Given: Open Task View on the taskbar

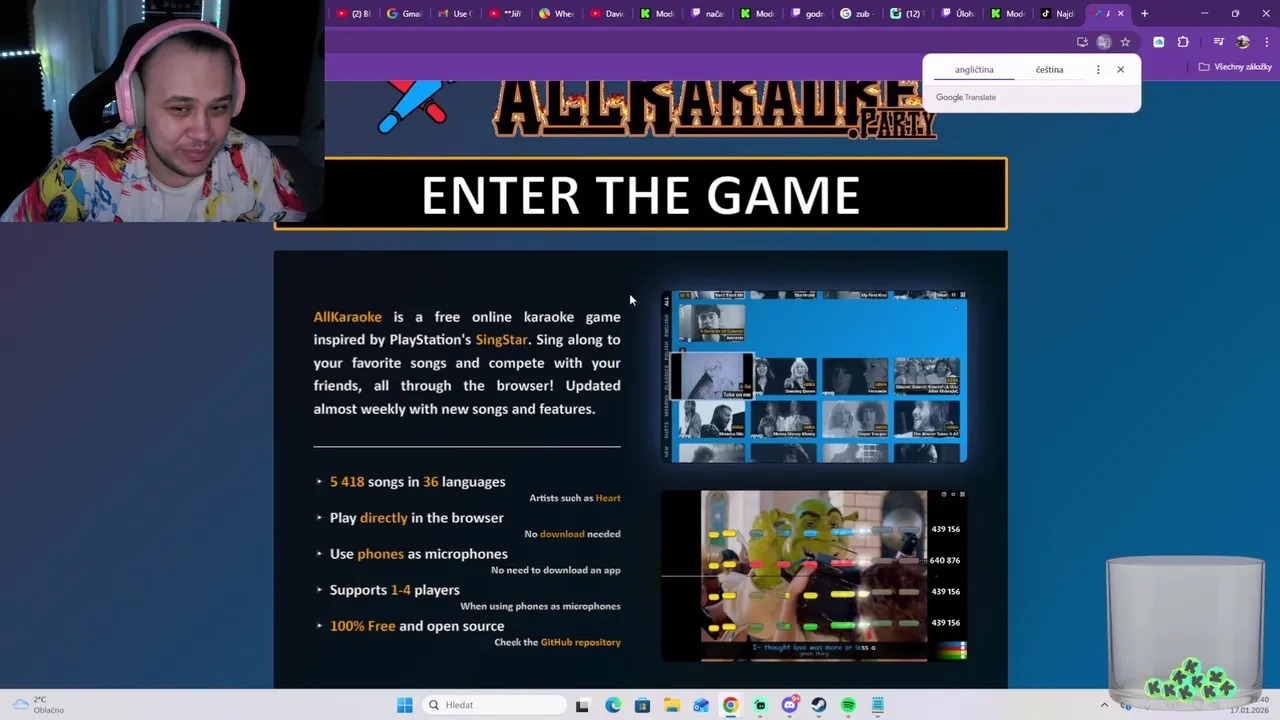Looking at the screenshot, I should point(582,705).
